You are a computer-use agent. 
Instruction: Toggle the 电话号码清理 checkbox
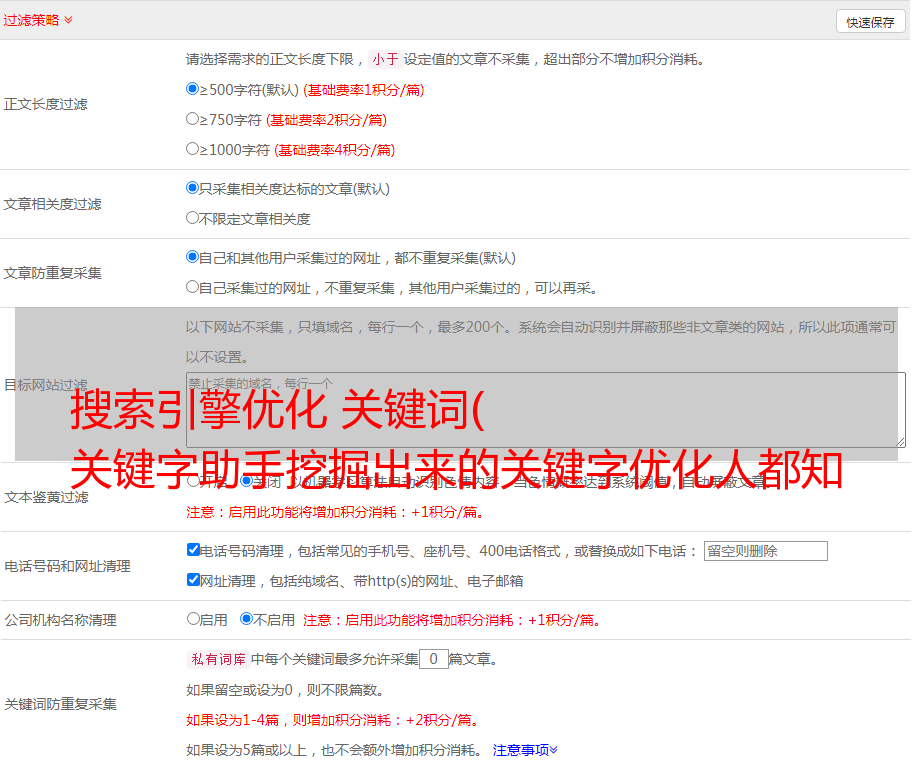click(193, 550)
